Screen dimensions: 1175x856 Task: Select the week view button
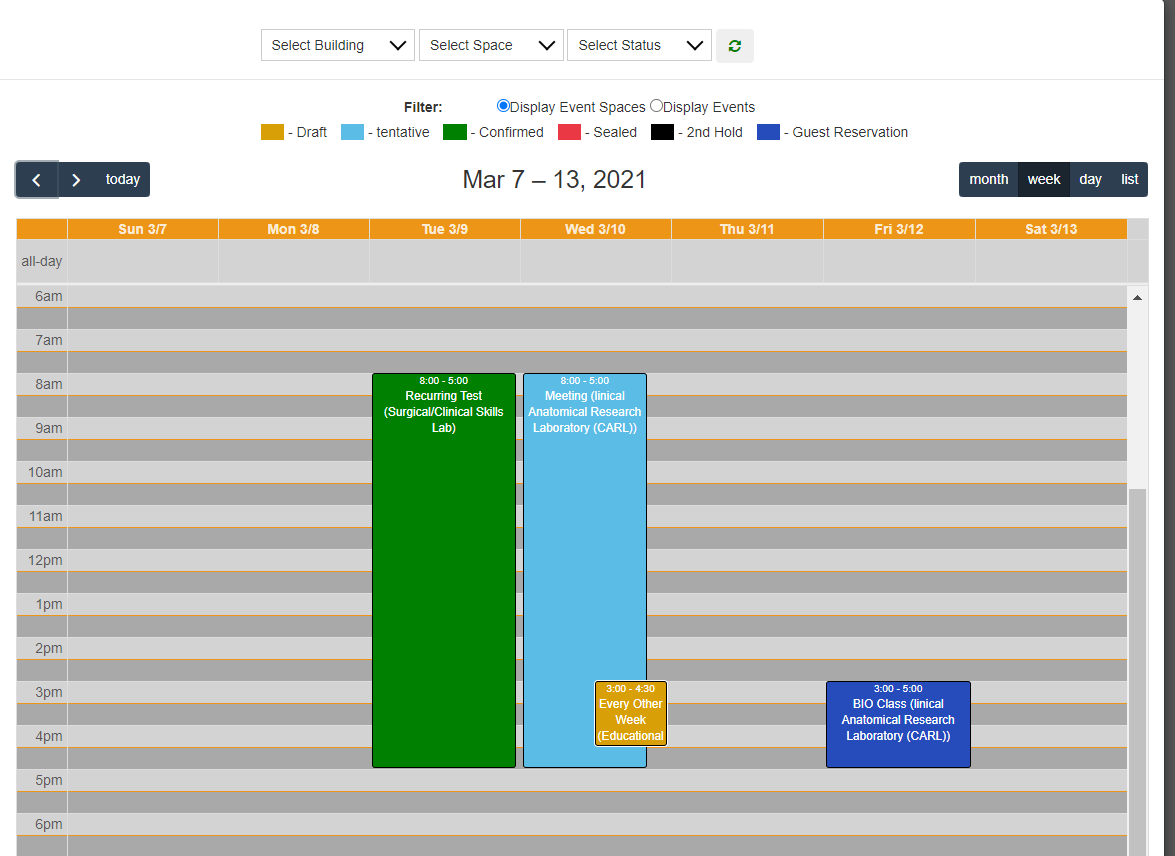1043,179
